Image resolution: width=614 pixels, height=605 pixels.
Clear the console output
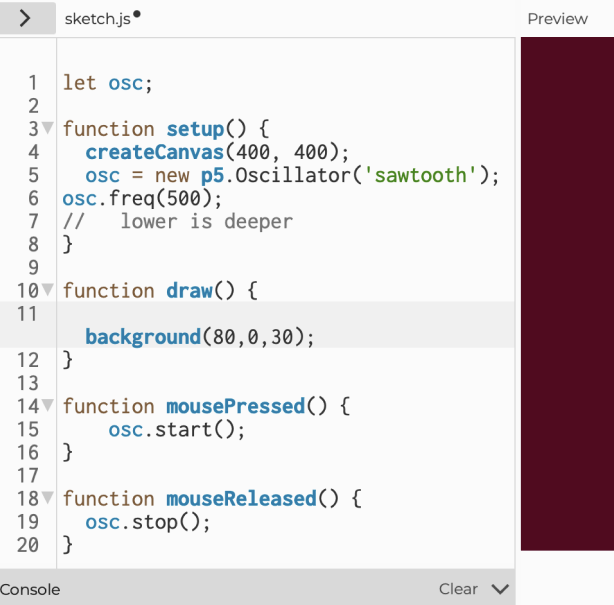(458, 589)
